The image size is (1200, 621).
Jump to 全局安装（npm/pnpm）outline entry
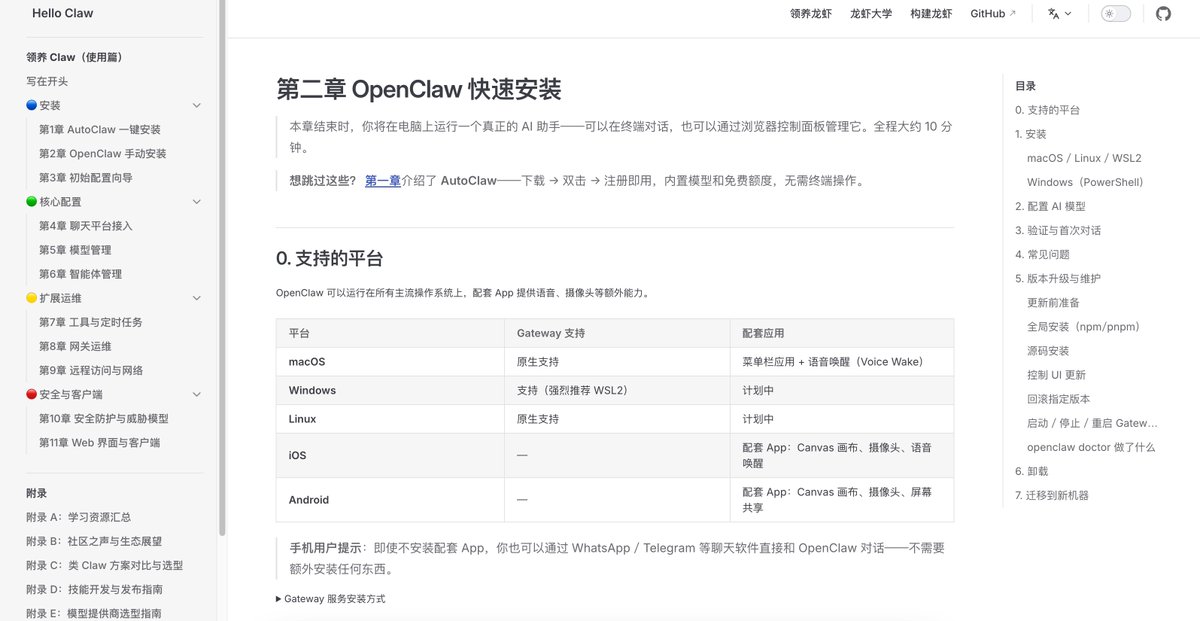1083,326
